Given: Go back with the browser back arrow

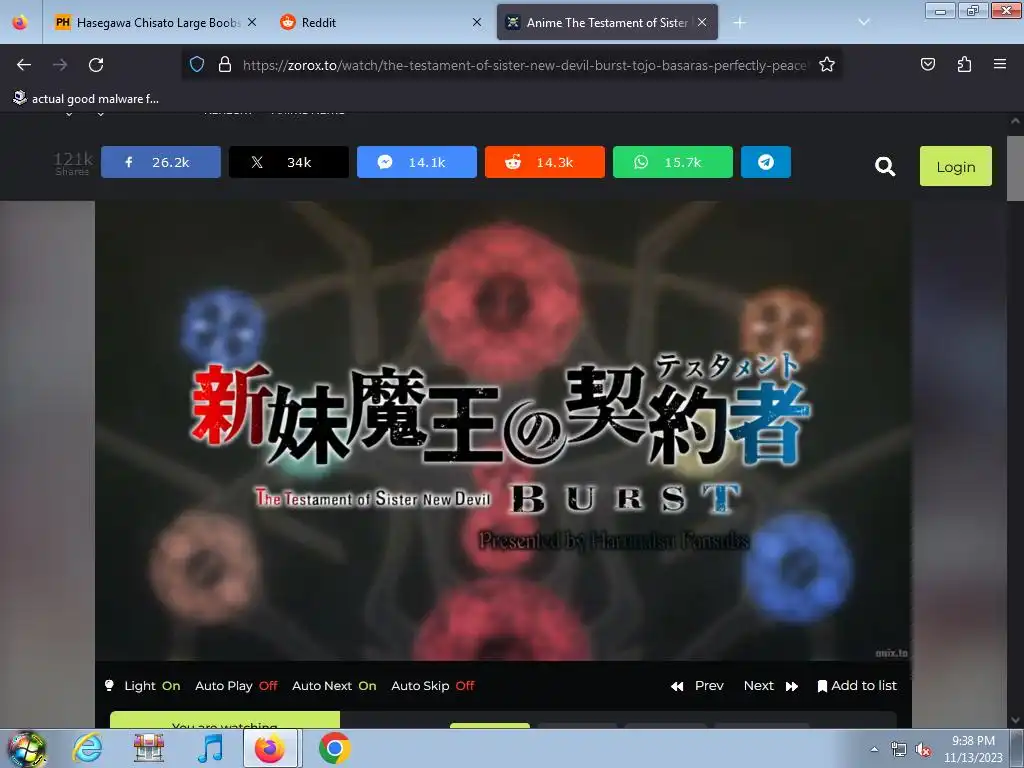Looking at the screenshot, I should pos(24,65).
